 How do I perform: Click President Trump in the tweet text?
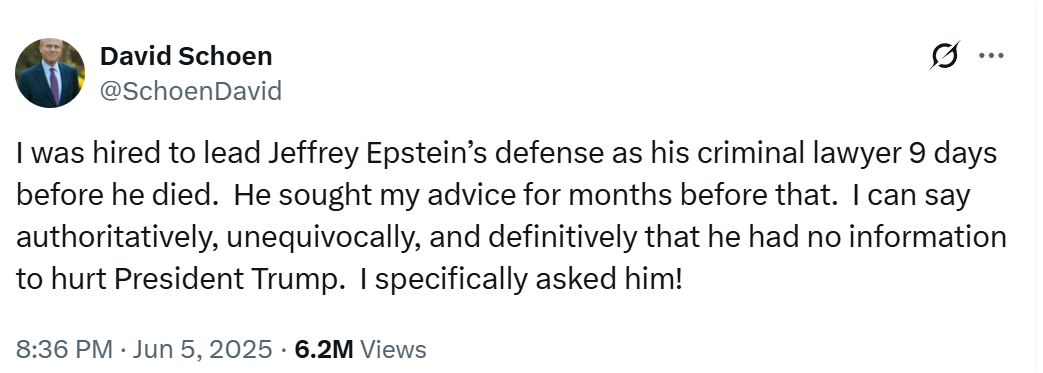[x=225, y=280]
